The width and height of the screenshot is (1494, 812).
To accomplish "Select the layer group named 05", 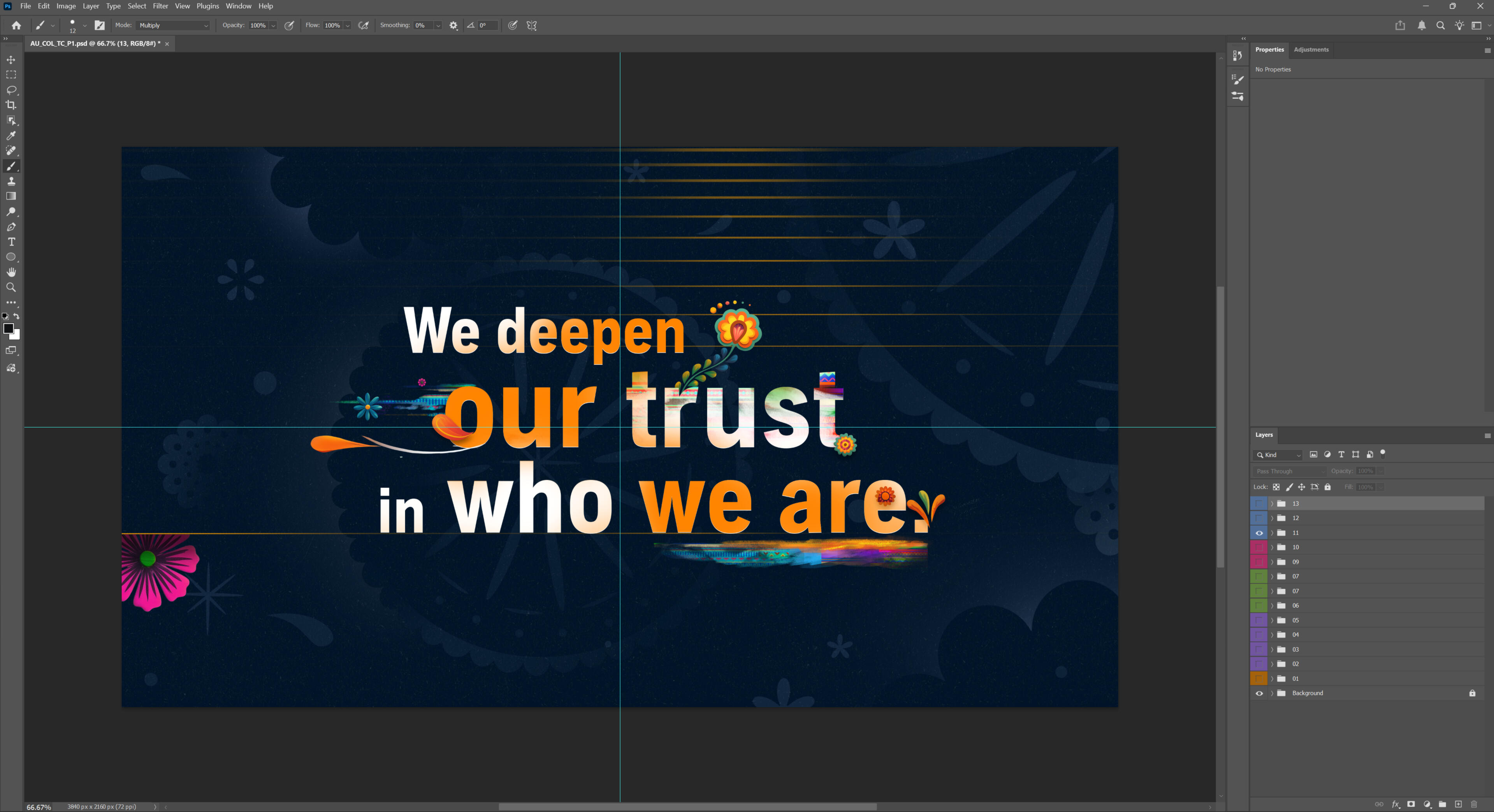I will click(1334, 620).
